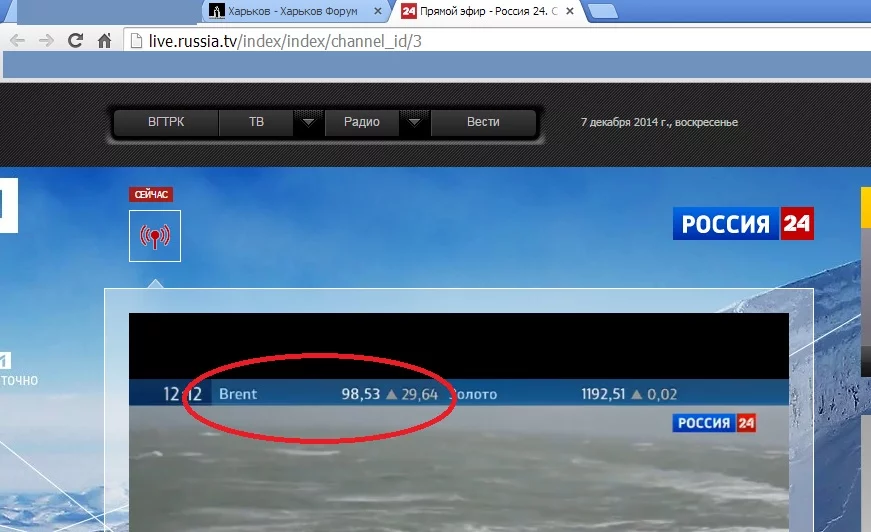The image size is (871, 532).
Task: Select the live broadcast antenna icon
Action: click(155, 236)
